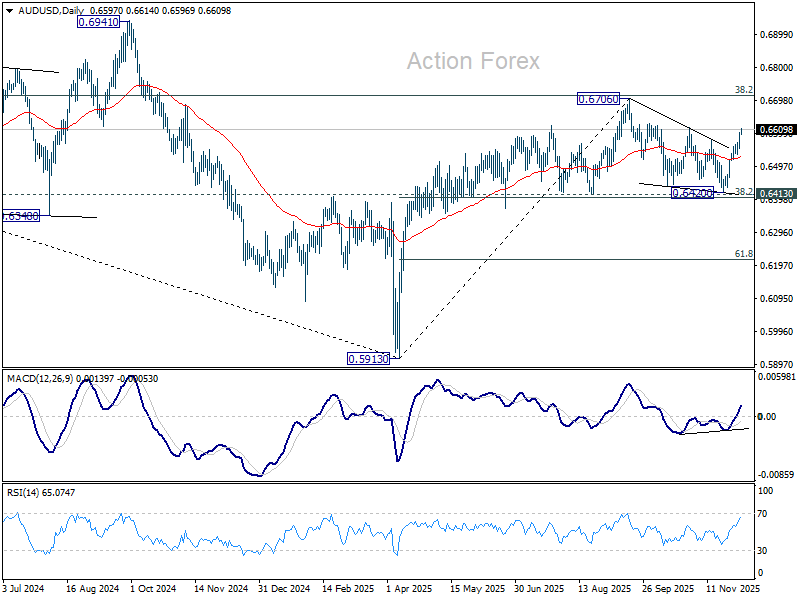Click the 0.59130 low price label
This screenshot has width=800, height=600.
368,359
